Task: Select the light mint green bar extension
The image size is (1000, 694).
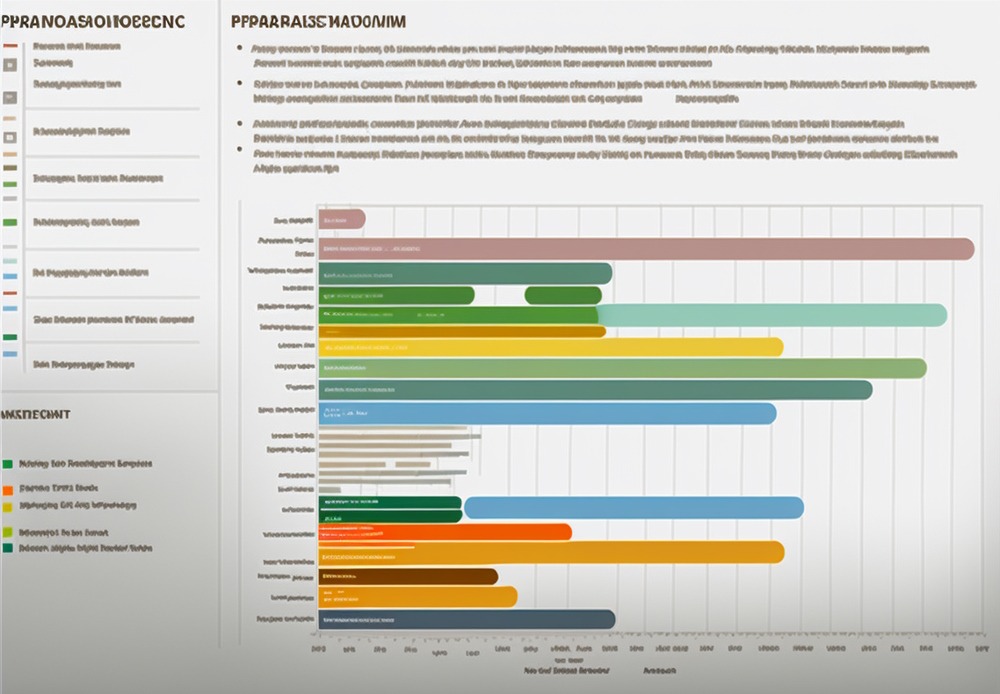Action: click(x=772, y=315)
